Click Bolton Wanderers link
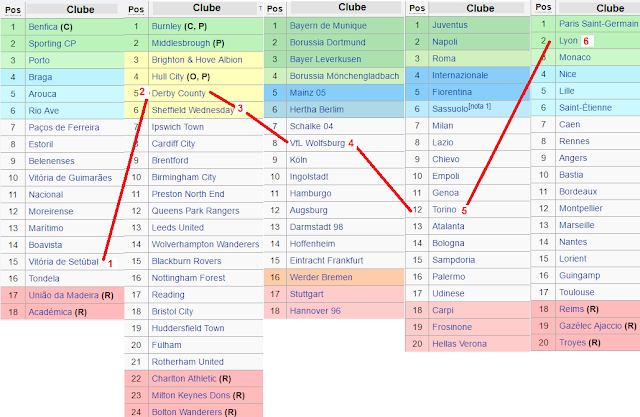Viewport: 640px width, 417px height. (x=187, y=412)
